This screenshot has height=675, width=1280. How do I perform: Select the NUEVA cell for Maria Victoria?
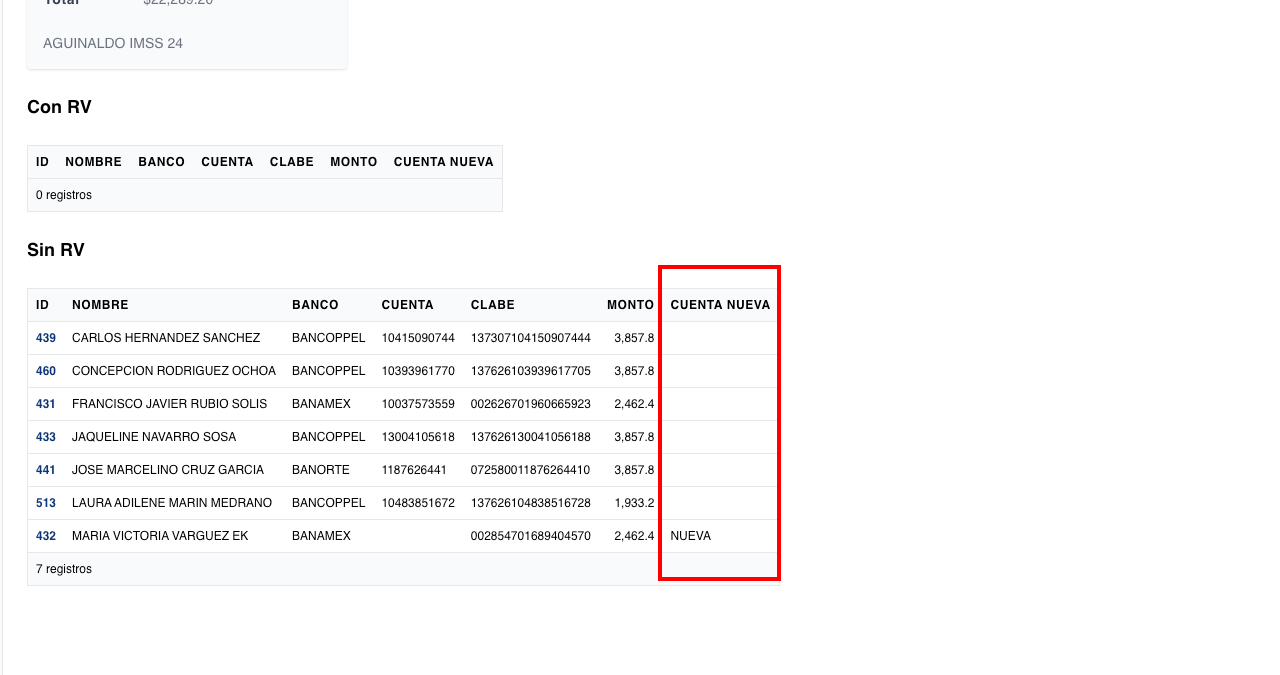pyautogui.click(x=691, y=536)
